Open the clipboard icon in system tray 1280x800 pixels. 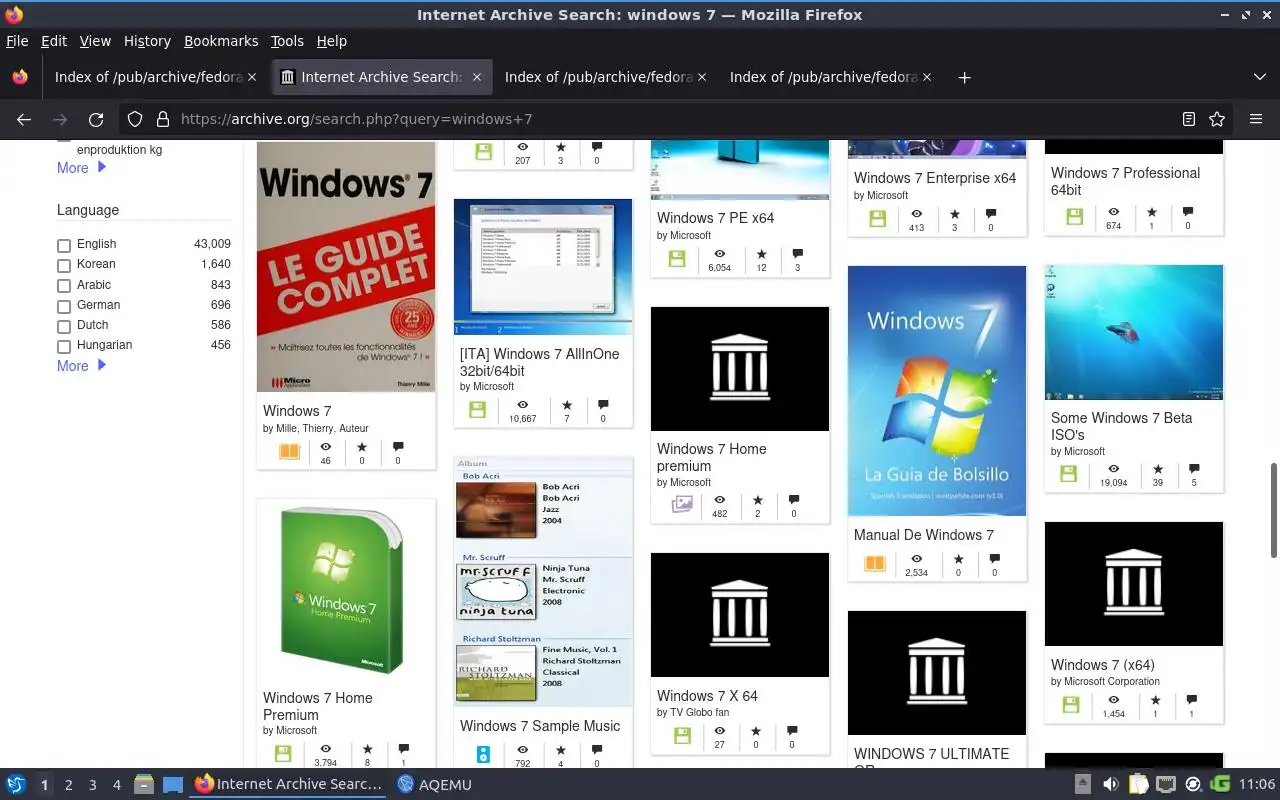click(1138, 784)
